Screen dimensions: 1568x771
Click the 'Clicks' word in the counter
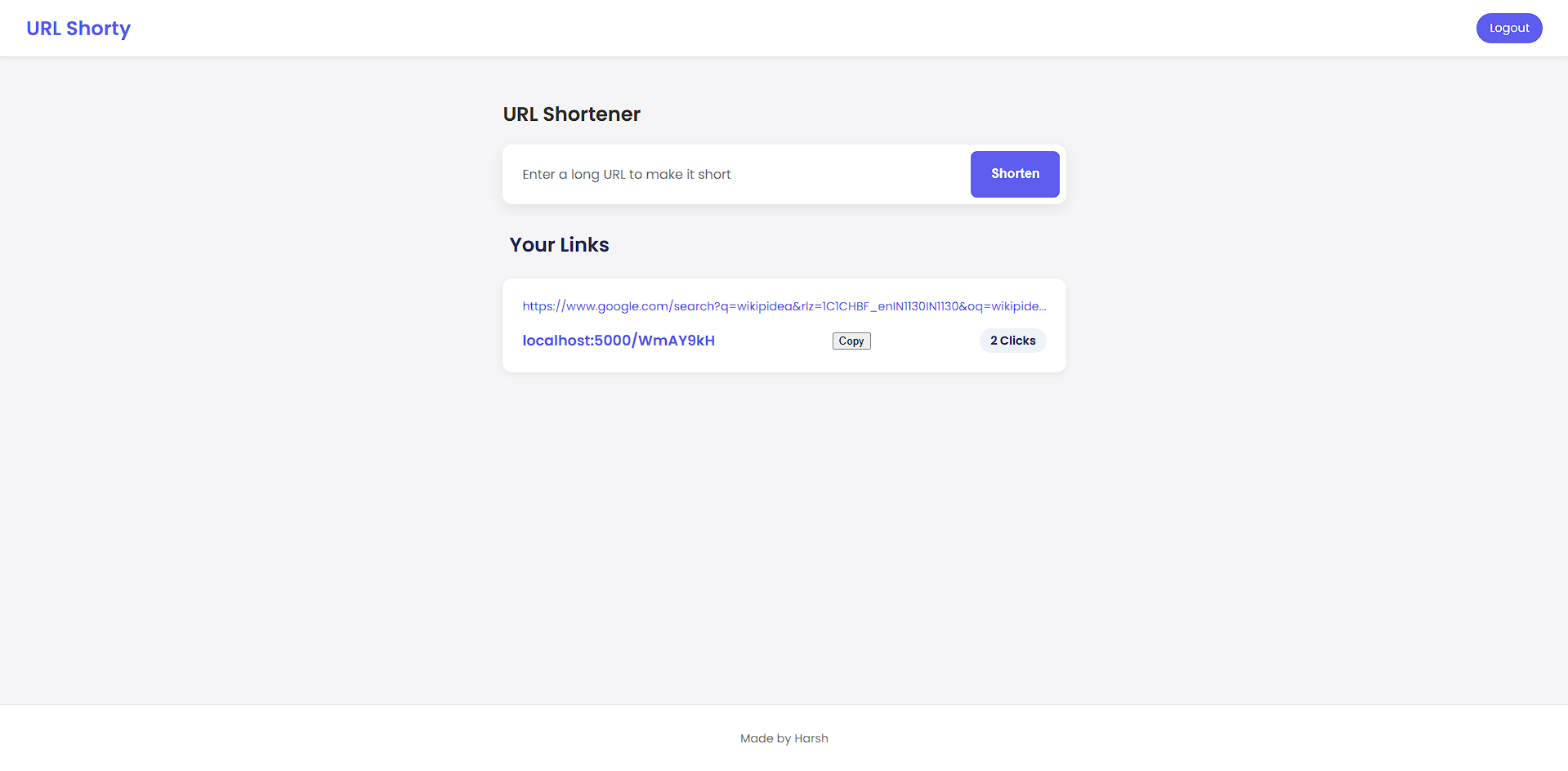pos(1017,341)
